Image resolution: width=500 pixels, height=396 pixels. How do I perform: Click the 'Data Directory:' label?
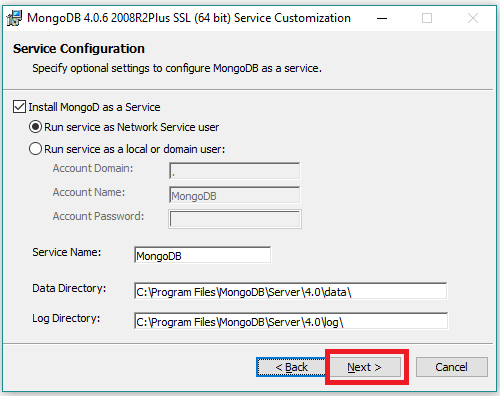click(x=69, y=288)
